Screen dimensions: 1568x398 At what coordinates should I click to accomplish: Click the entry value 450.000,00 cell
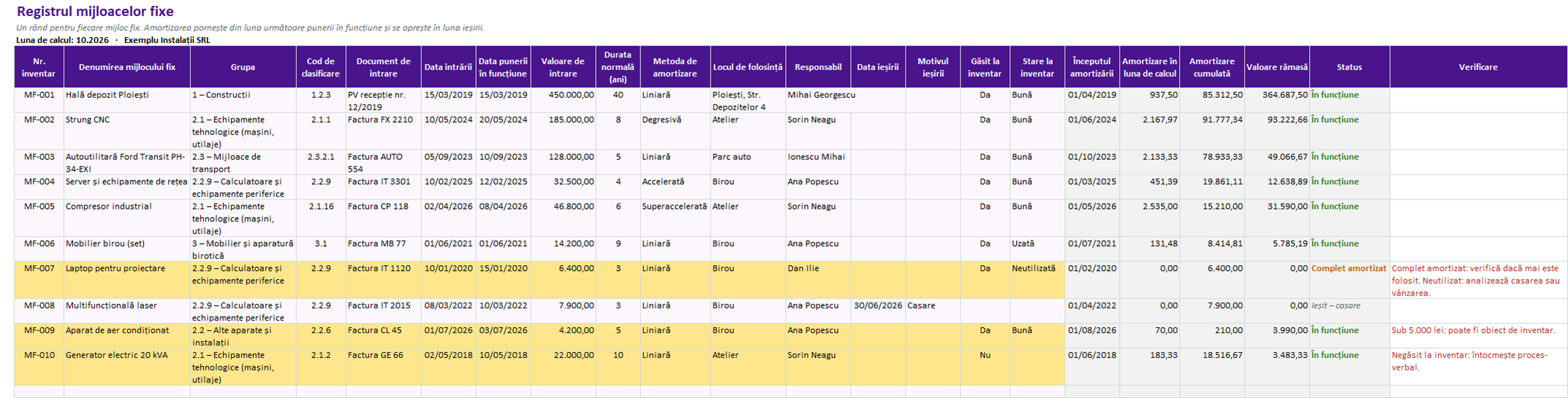coord(563,100)
